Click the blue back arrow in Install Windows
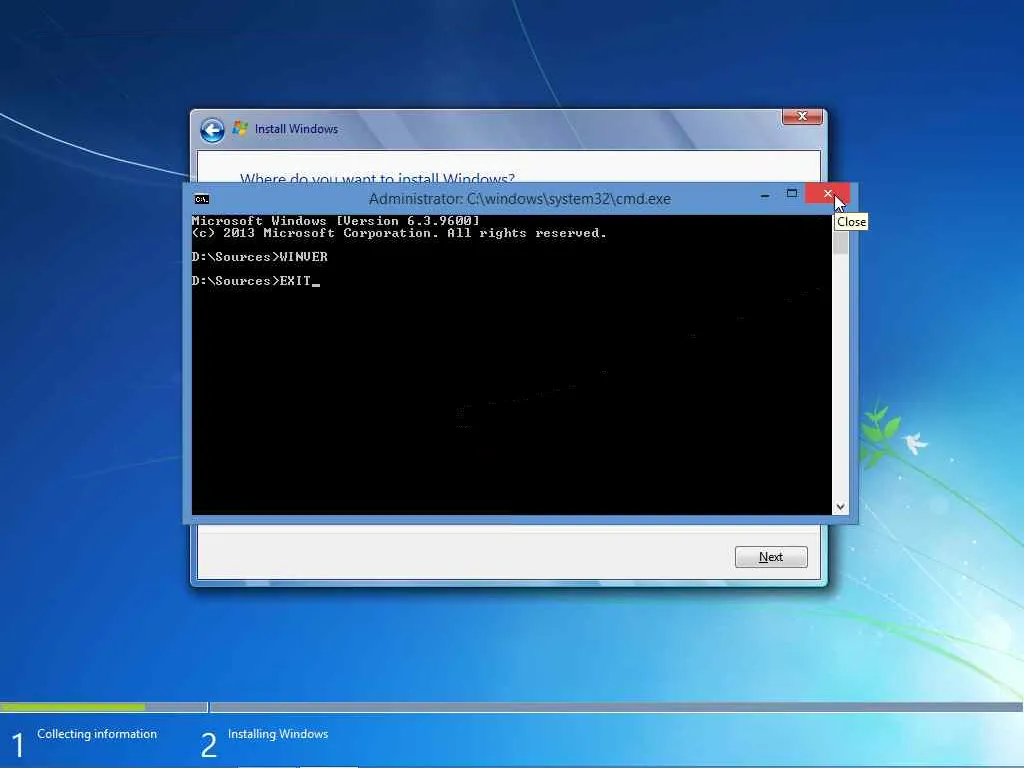 (x=212, y=130)
